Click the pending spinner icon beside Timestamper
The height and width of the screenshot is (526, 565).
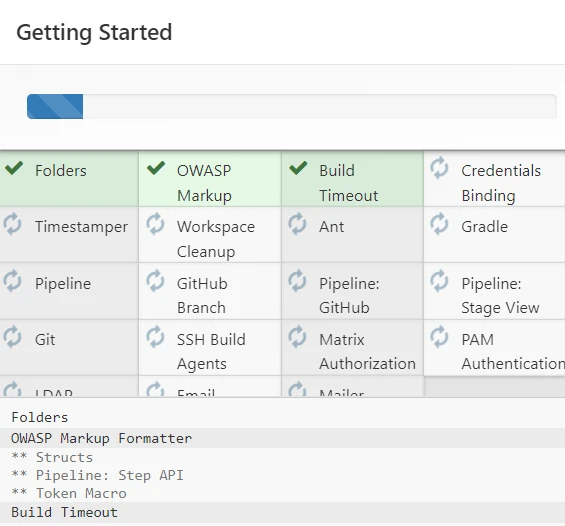pyautogui.click(x=13, y=224)
